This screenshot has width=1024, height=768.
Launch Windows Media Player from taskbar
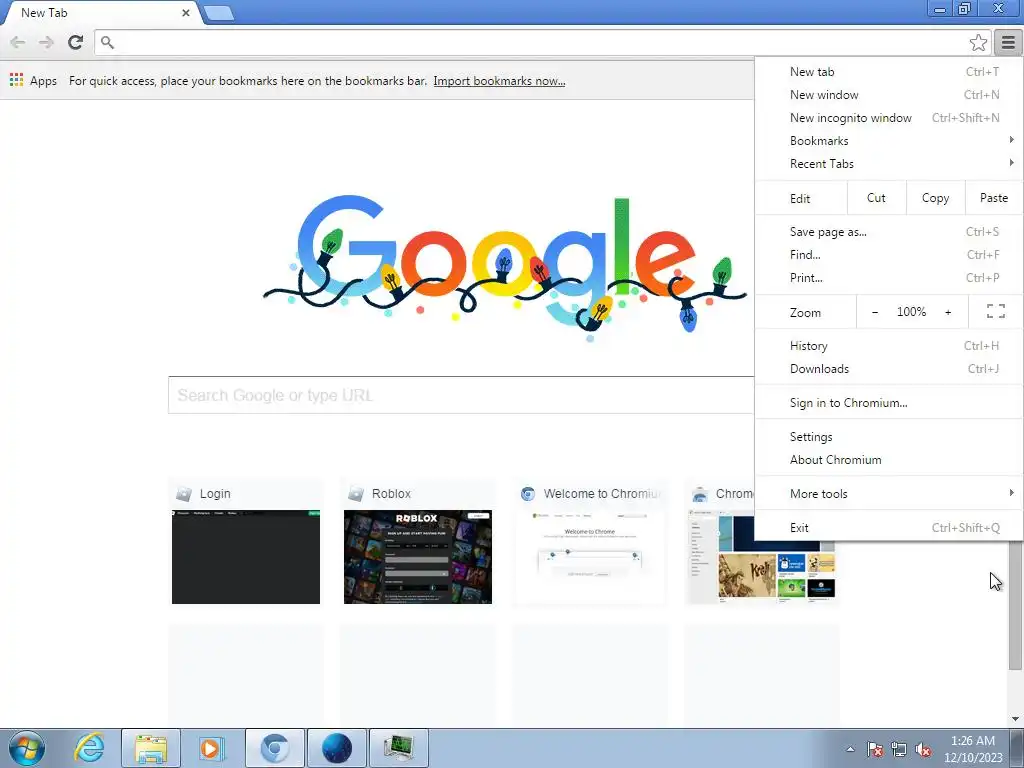(210, 748)
